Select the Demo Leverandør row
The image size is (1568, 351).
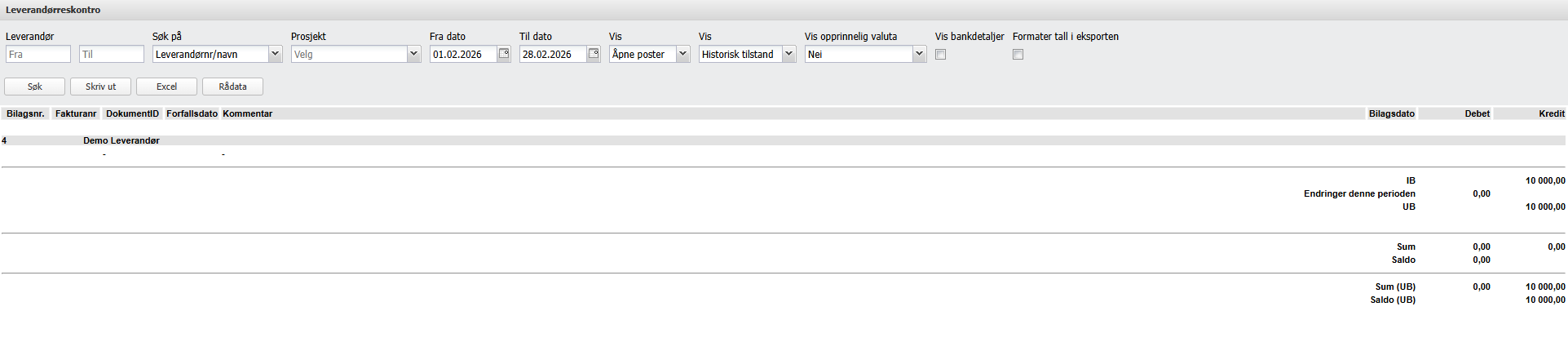pyautogui.click(x=121, y=140)
